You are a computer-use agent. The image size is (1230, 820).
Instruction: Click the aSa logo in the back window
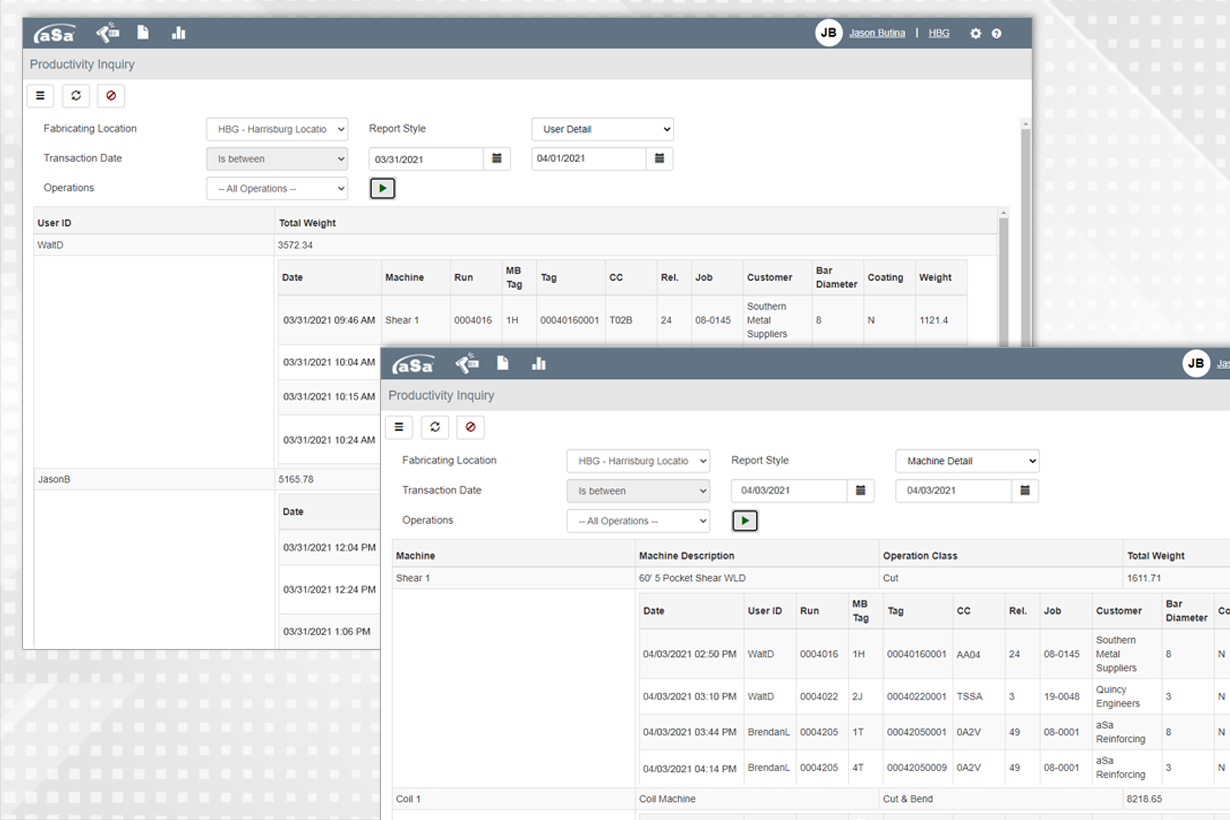(x=53, y=34)
